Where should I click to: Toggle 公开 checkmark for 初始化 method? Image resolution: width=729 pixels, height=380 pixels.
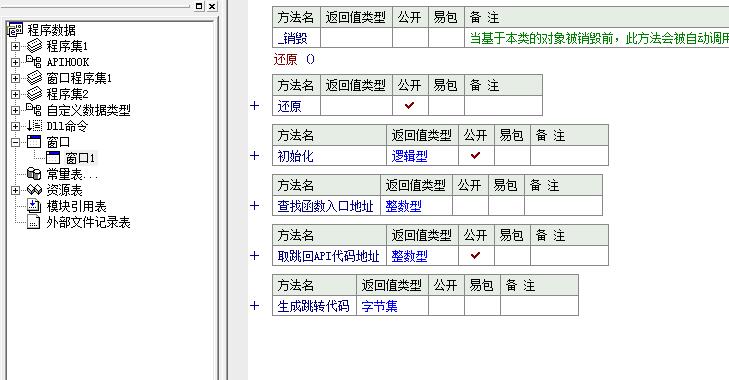(x=476, y=155)
